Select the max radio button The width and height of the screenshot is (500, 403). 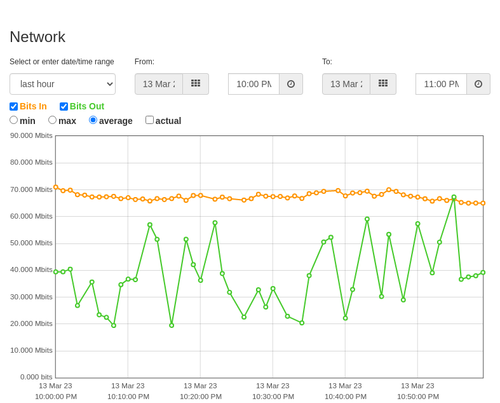coord(52,120)
